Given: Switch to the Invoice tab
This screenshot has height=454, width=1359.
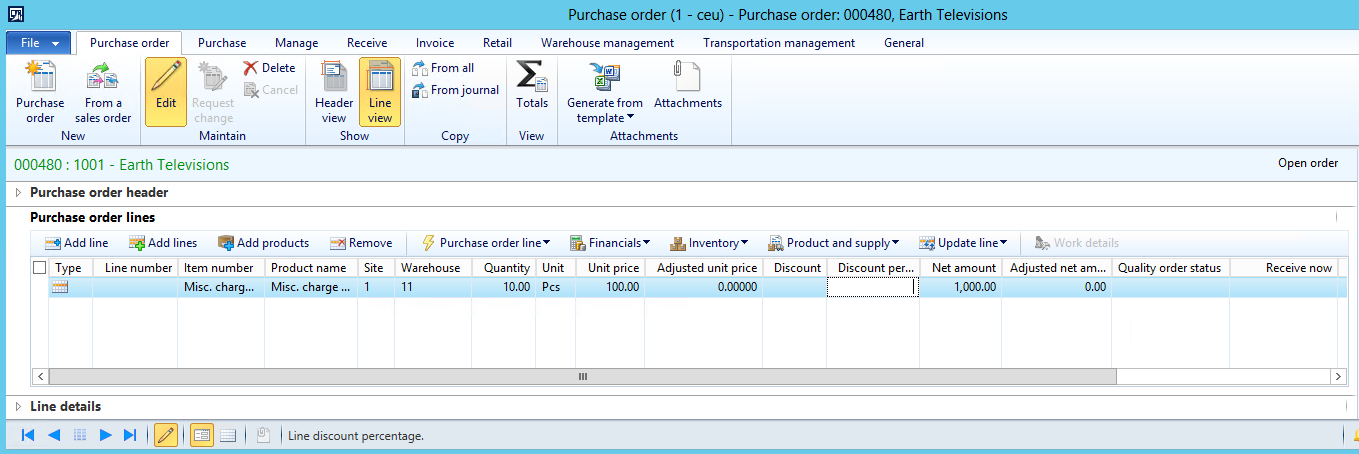Looking at the screenshot, I should coord(435,43).
